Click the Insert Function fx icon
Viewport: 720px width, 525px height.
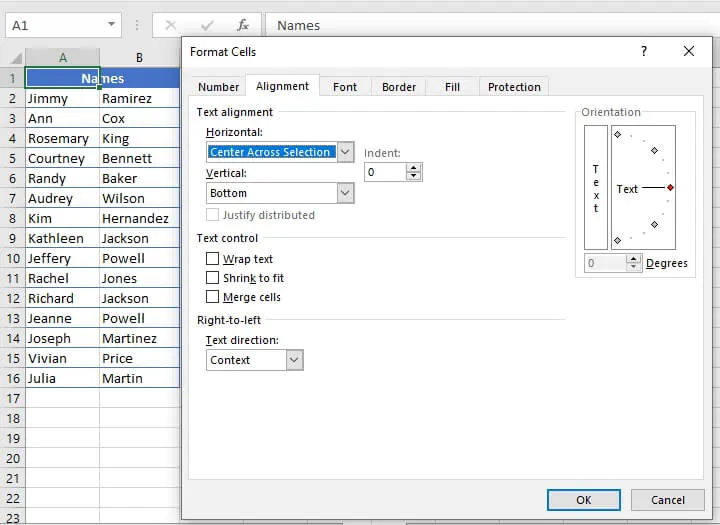tap(243, 25)
